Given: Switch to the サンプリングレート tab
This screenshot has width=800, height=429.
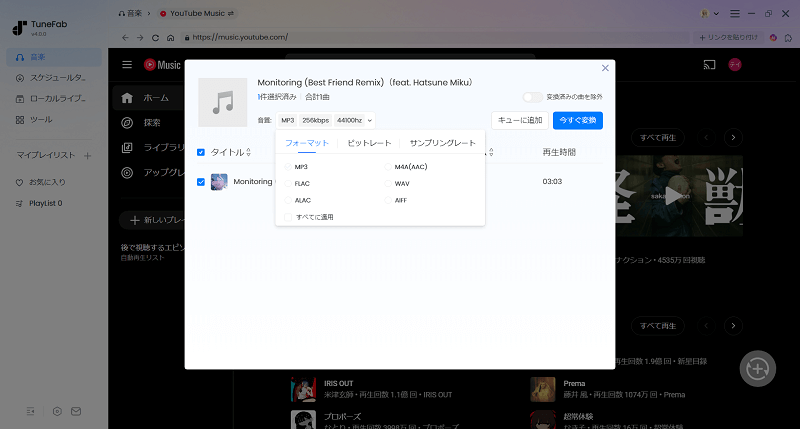Looking at the screenshot, I should pos(442,143).
